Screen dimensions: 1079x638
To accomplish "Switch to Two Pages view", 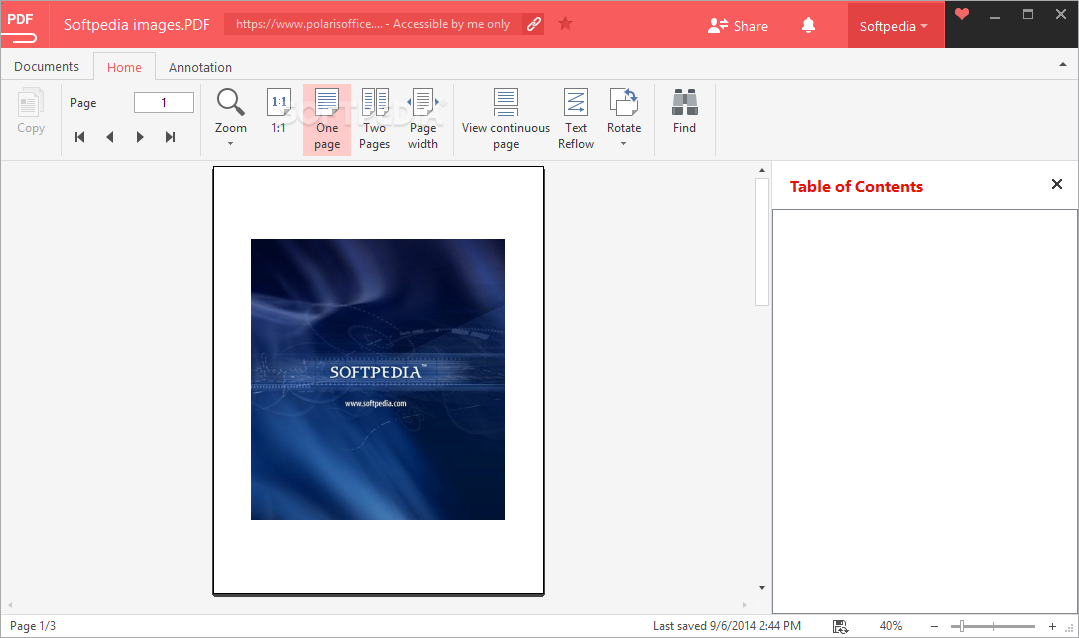I will pos(374,120).
